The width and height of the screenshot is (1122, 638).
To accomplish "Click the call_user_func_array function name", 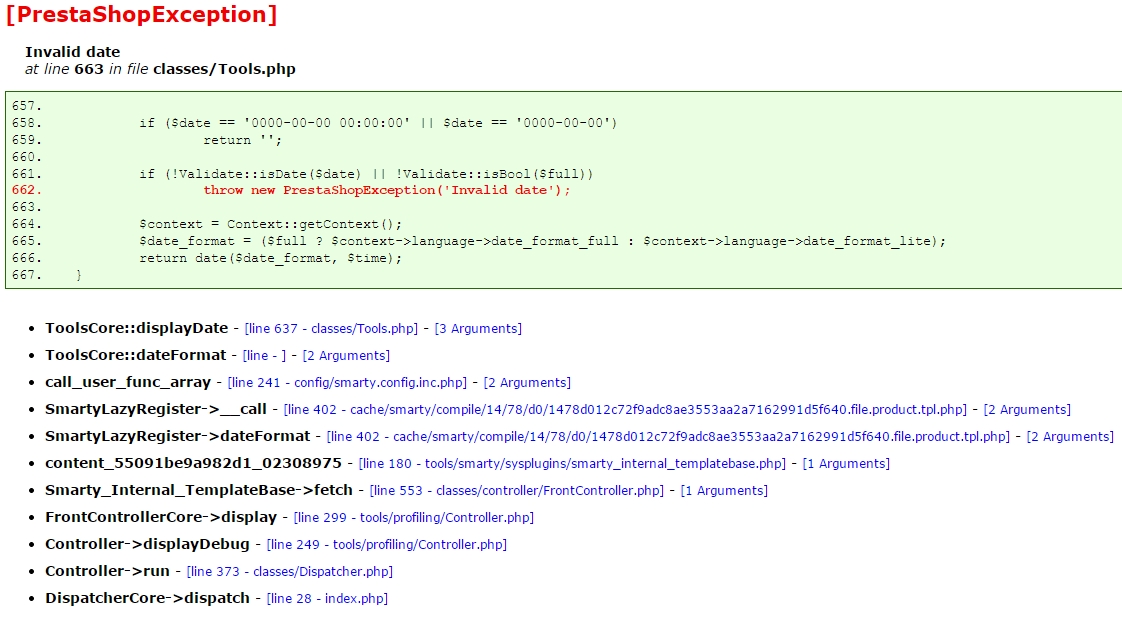I will (128, 383).
